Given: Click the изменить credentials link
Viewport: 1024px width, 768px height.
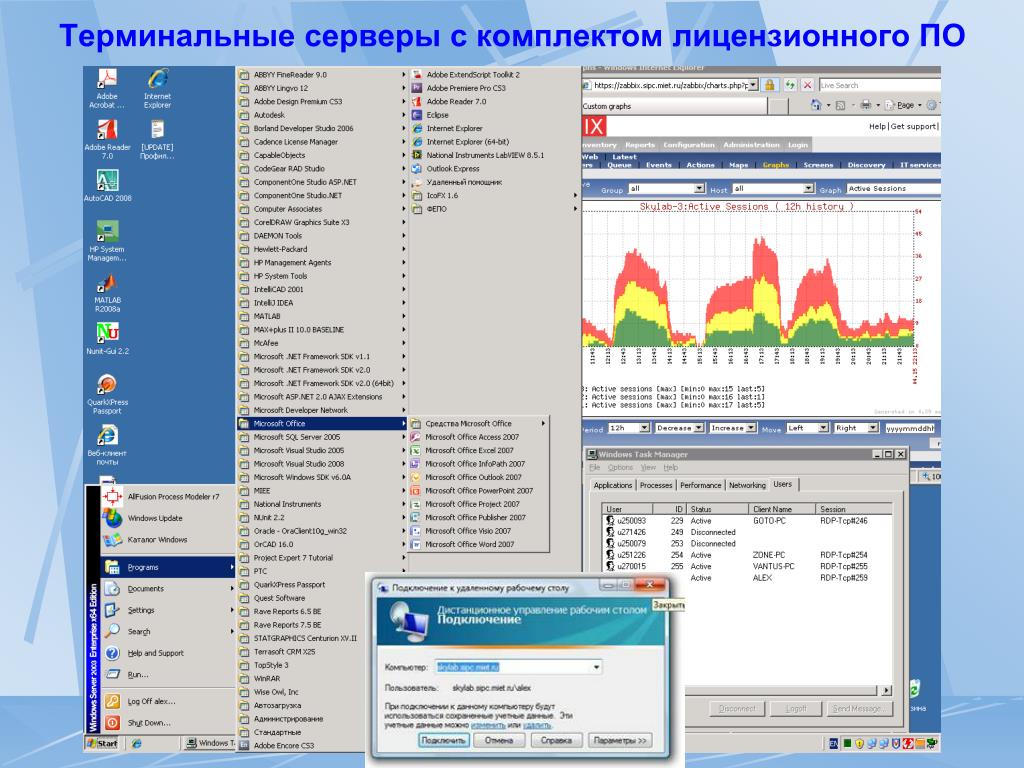Looking at the screenshot, I should click(x=488, y=725).
